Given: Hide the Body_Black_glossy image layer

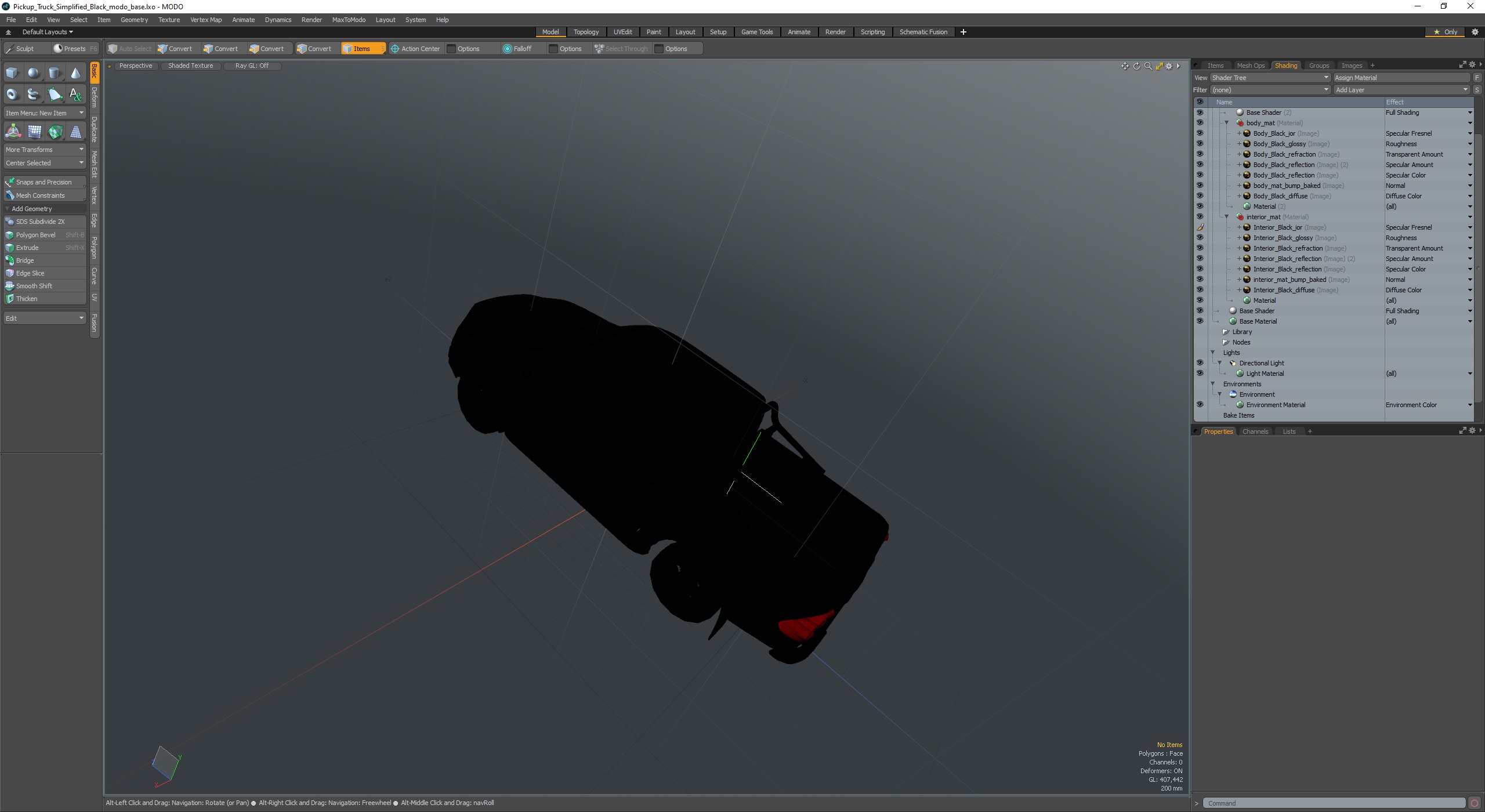Looking at the screenshot, I should [x=1200, y=144].
